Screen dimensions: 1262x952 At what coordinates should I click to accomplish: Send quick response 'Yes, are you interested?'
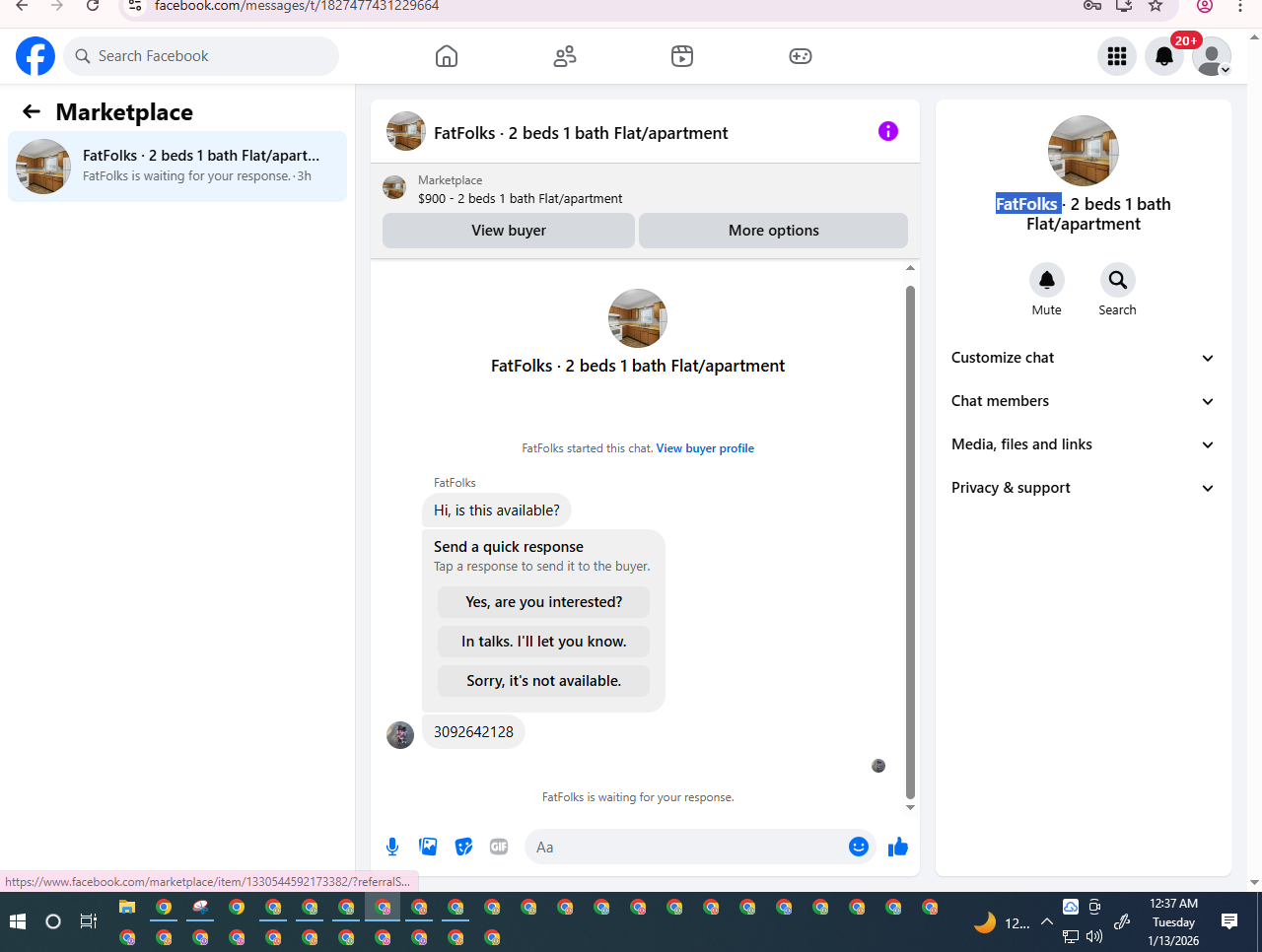pyautogui.click(x=544, y=602)
